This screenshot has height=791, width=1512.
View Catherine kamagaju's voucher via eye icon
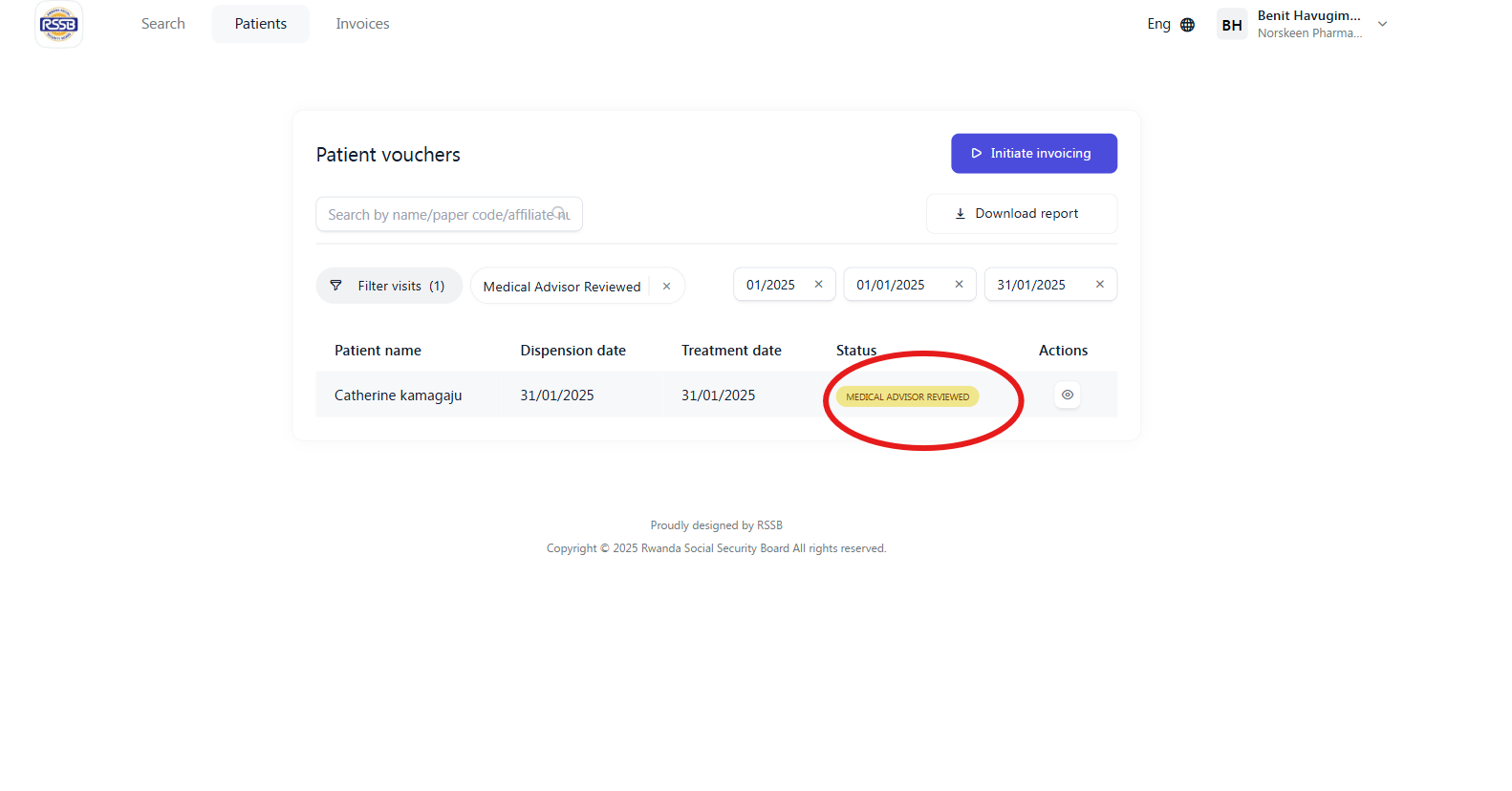tap(1068, 395)
